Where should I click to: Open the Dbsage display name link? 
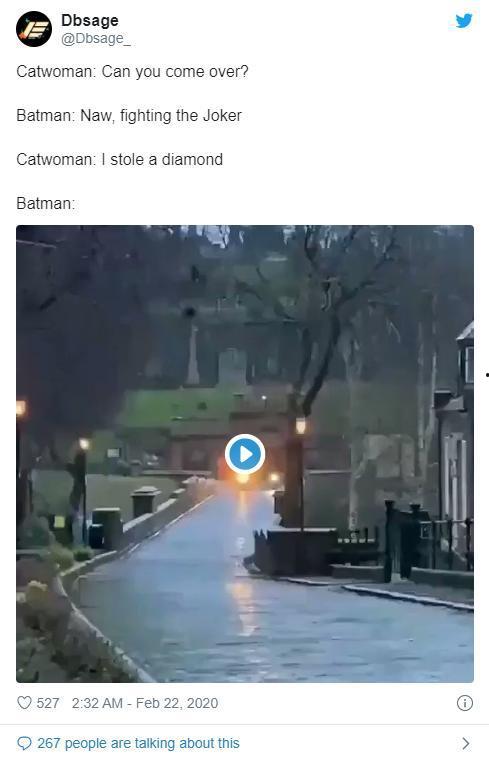tap(90, 20)
